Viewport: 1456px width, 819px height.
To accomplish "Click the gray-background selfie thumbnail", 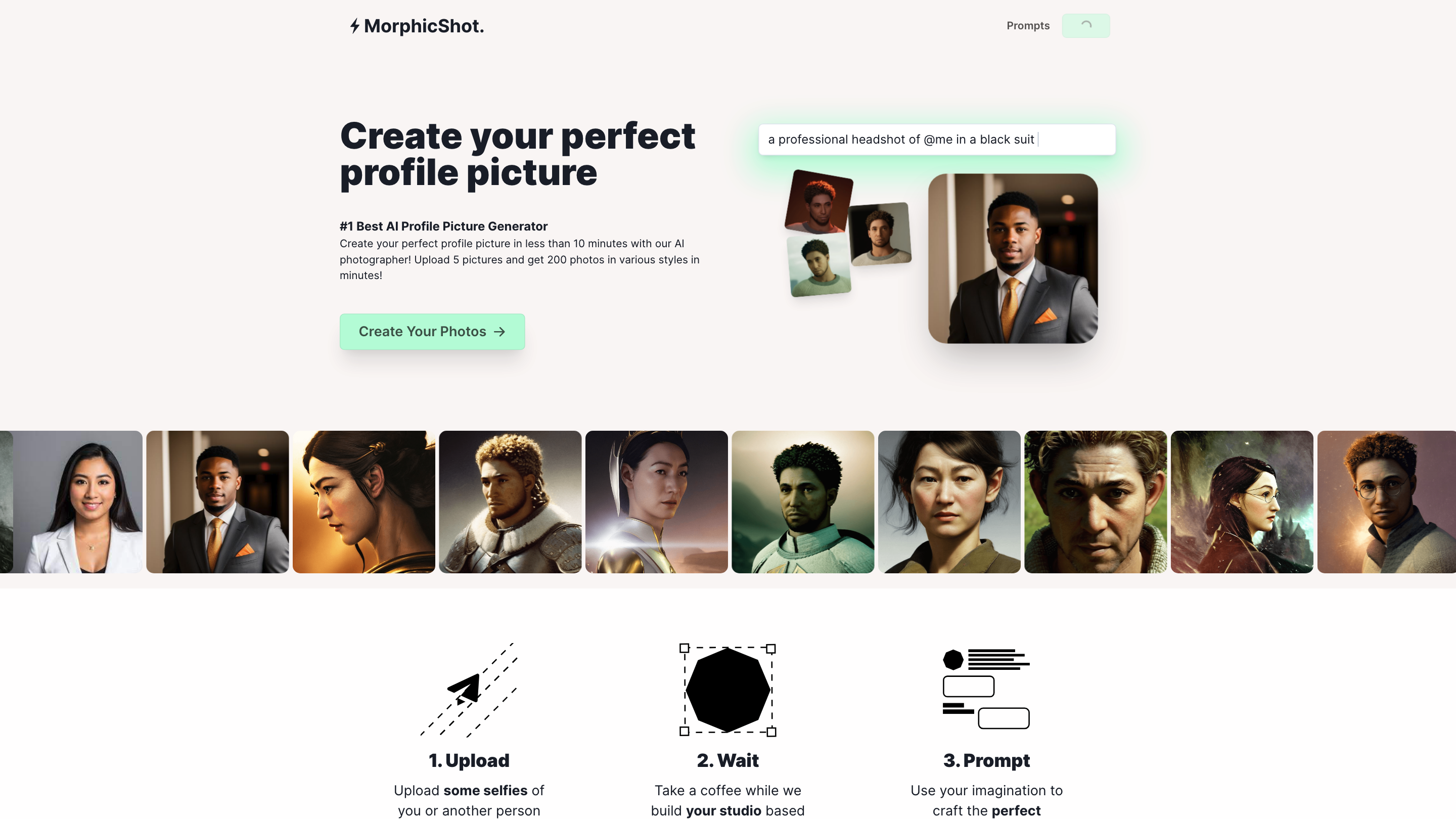I will coord(880,234).
